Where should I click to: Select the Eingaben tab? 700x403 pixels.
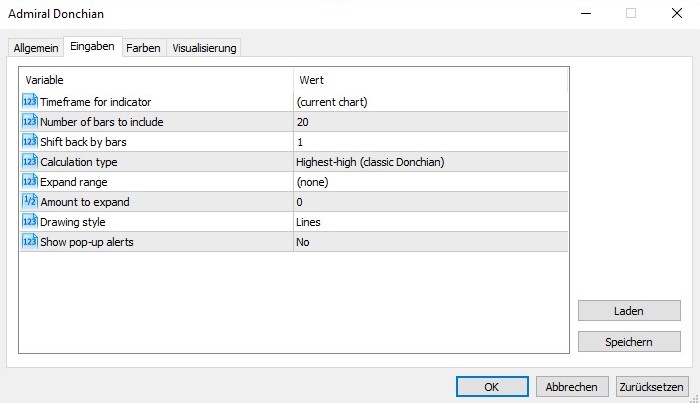tap(92, 46)
